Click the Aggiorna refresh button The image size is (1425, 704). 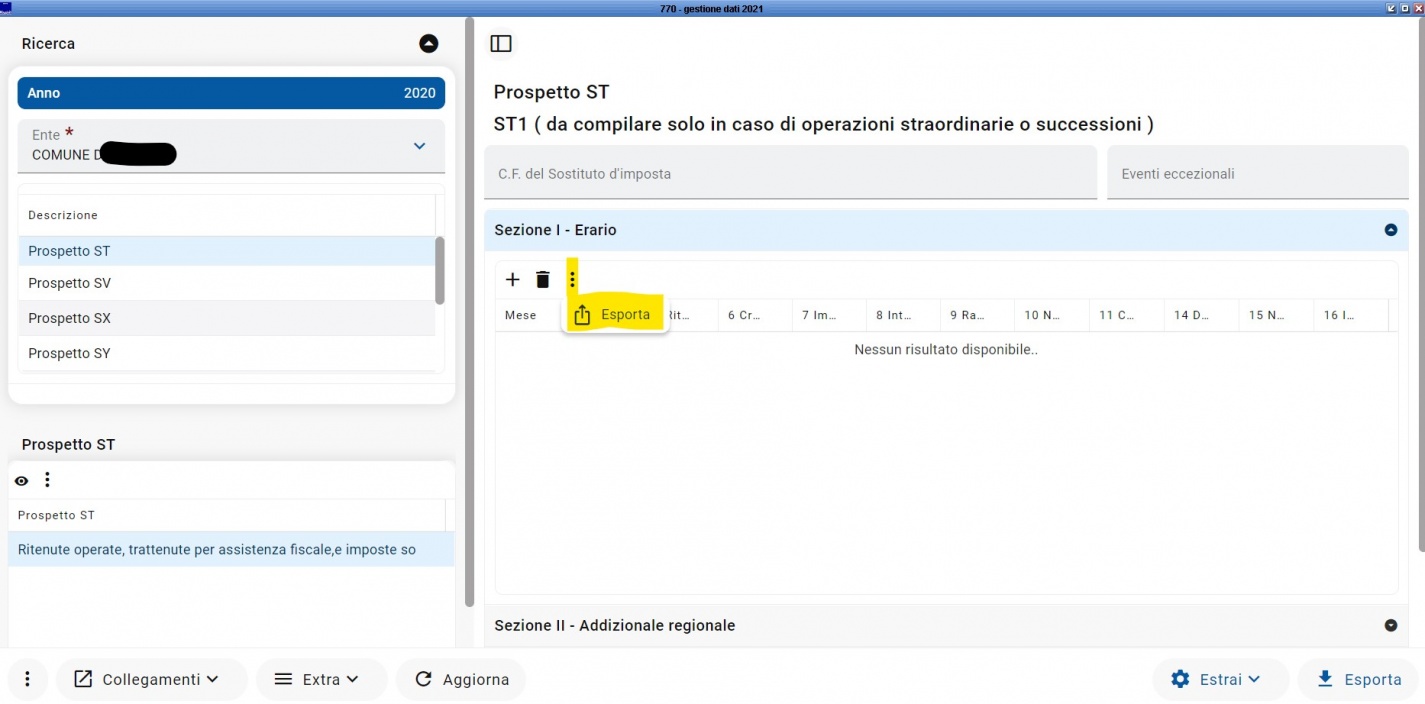pyautogui.click(x=461, y=679)
